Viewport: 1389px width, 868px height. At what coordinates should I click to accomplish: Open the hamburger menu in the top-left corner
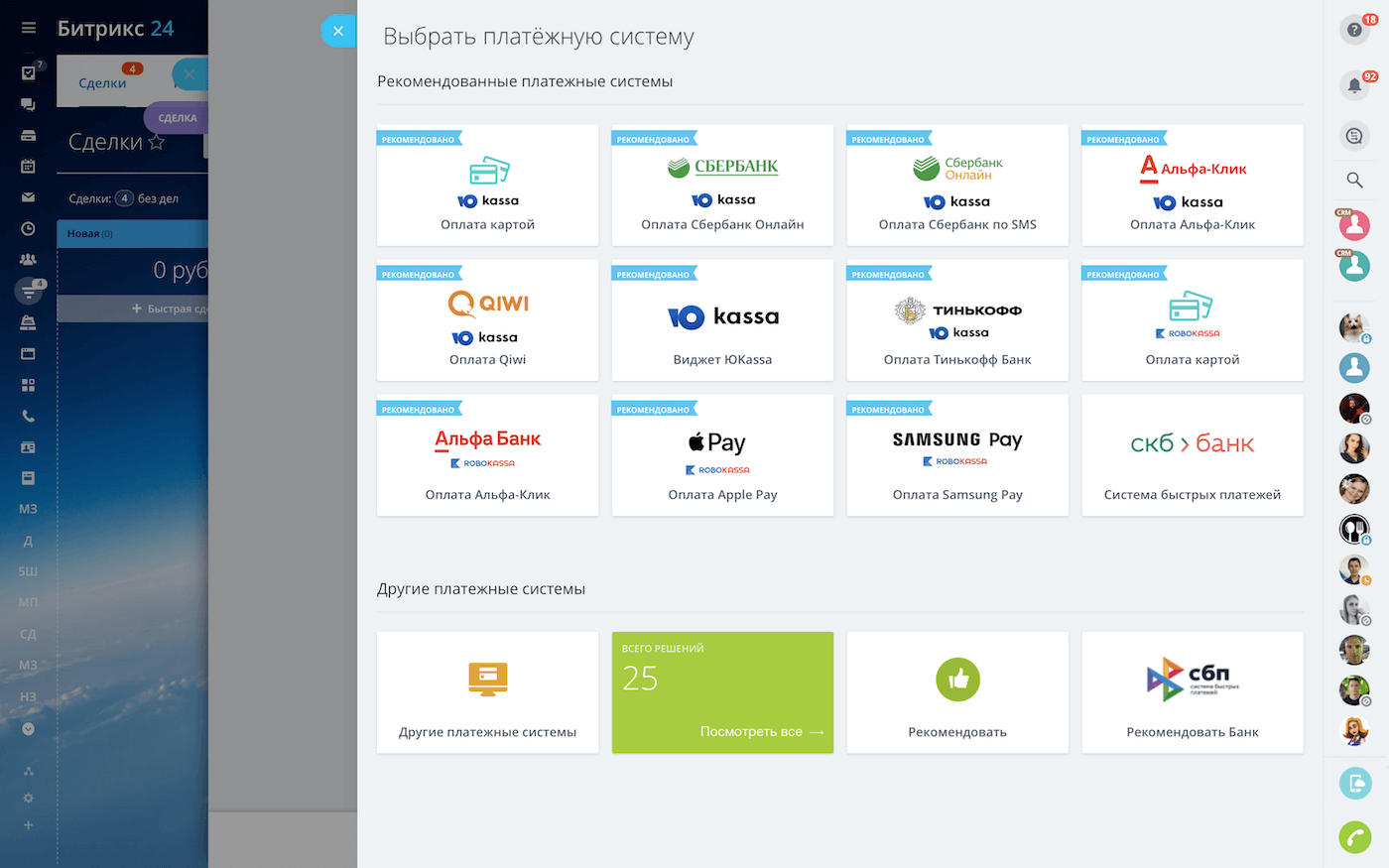click(x=29, y=29)
